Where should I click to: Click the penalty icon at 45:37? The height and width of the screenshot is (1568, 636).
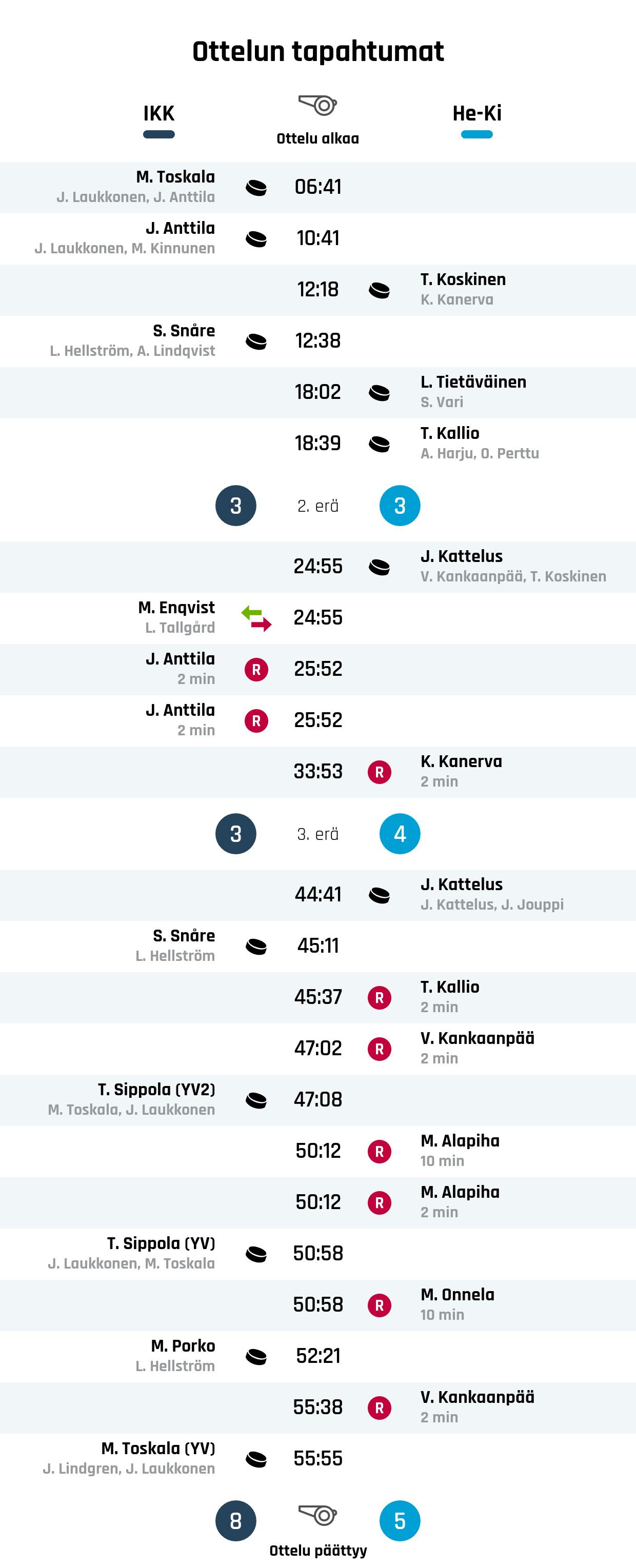click(379, 998)
